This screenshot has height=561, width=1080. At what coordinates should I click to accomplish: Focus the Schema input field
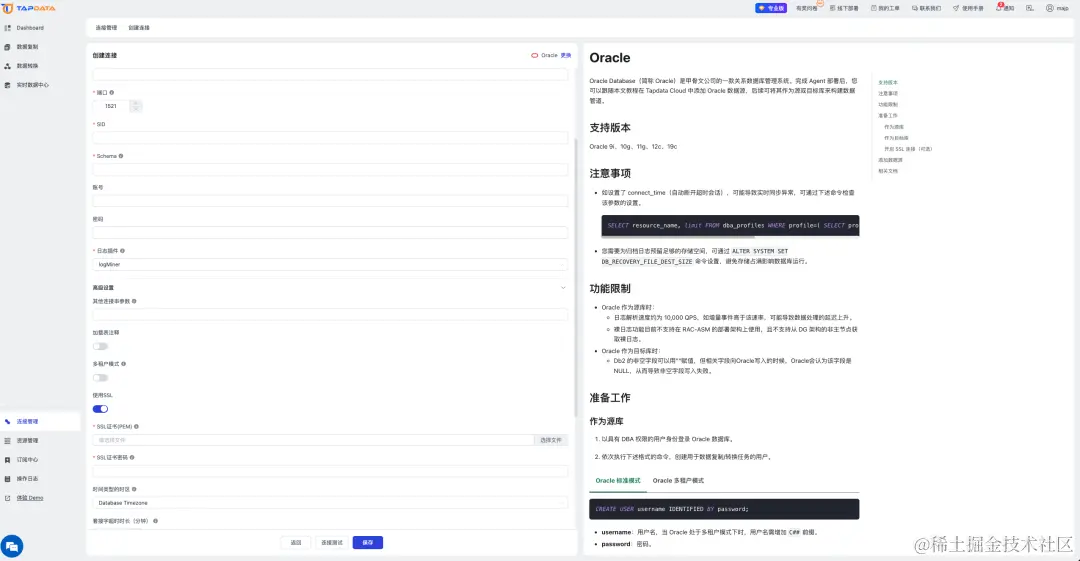(330, 170)
